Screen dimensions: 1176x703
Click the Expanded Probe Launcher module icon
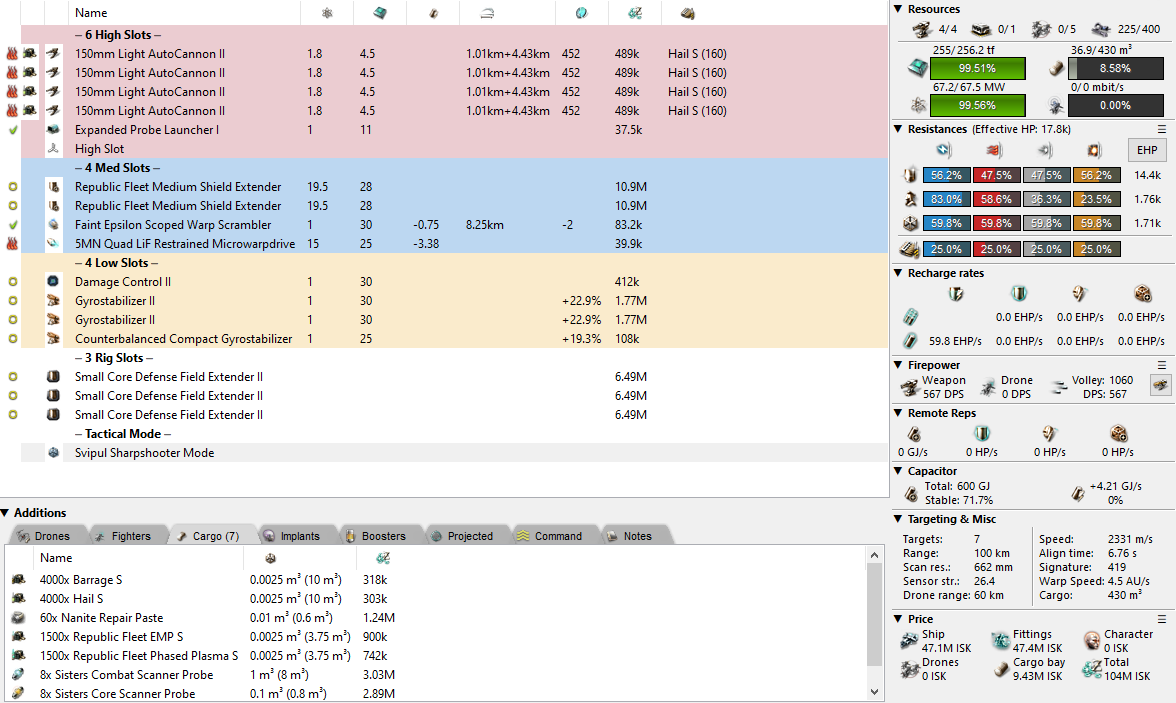click(54, 130)
